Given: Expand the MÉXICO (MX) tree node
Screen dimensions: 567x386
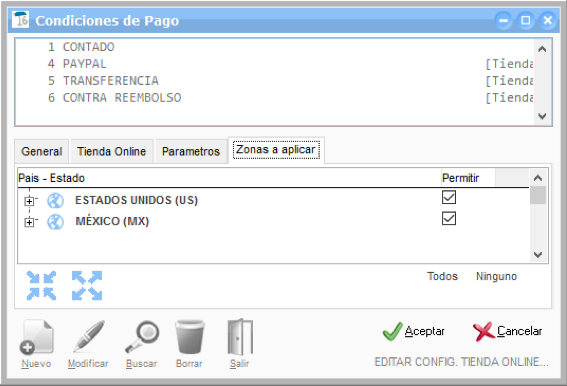Looking at the screenshot, I should (x=29, y=222).
